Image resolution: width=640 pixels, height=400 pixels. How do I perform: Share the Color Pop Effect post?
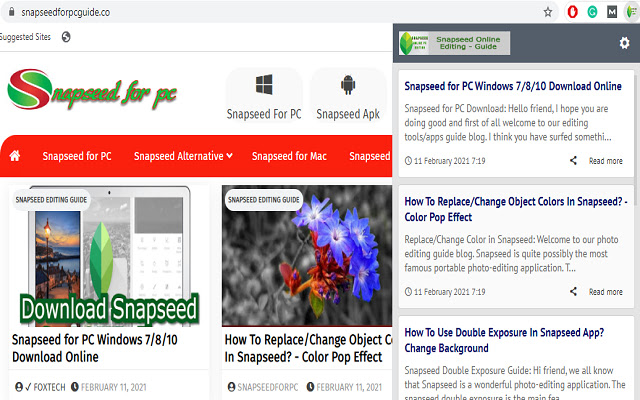tap(573, 291)
